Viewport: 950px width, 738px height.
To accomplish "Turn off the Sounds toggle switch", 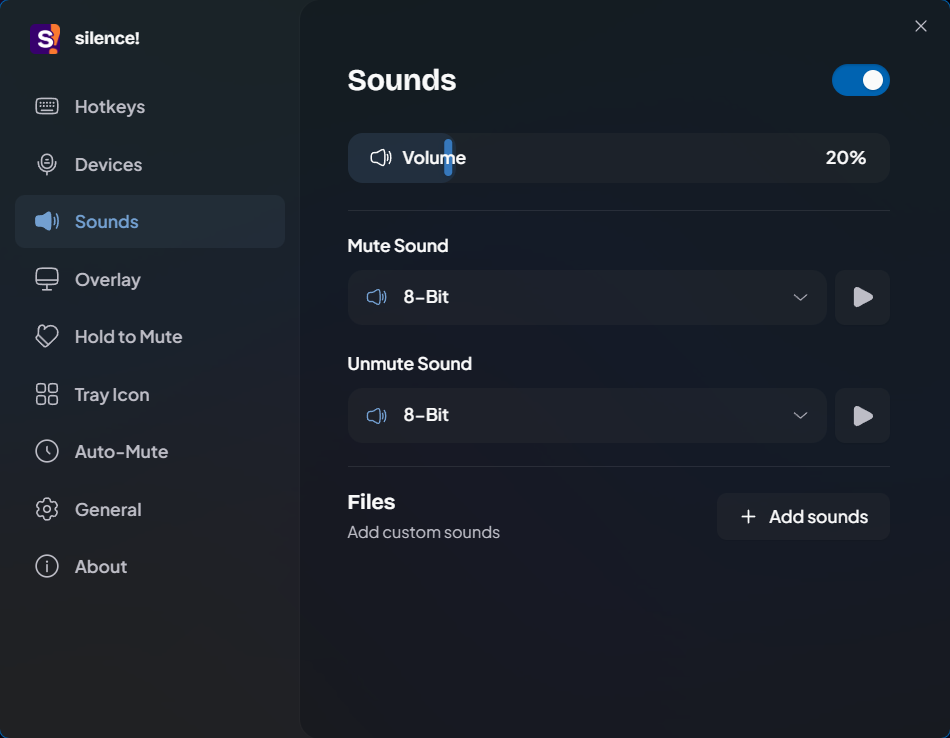I will tap(860, 80).
